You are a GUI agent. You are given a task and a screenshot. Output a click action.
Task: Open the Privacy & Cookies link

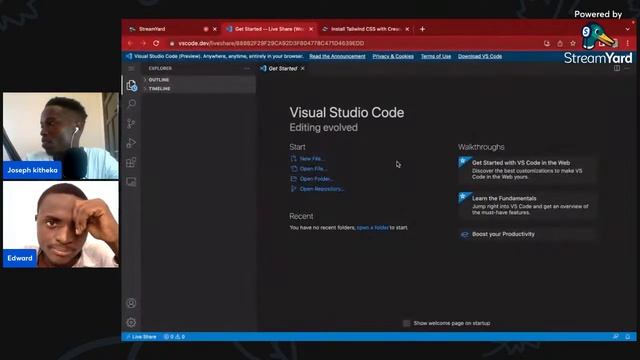pyautogui.click(x=393, y=56)
